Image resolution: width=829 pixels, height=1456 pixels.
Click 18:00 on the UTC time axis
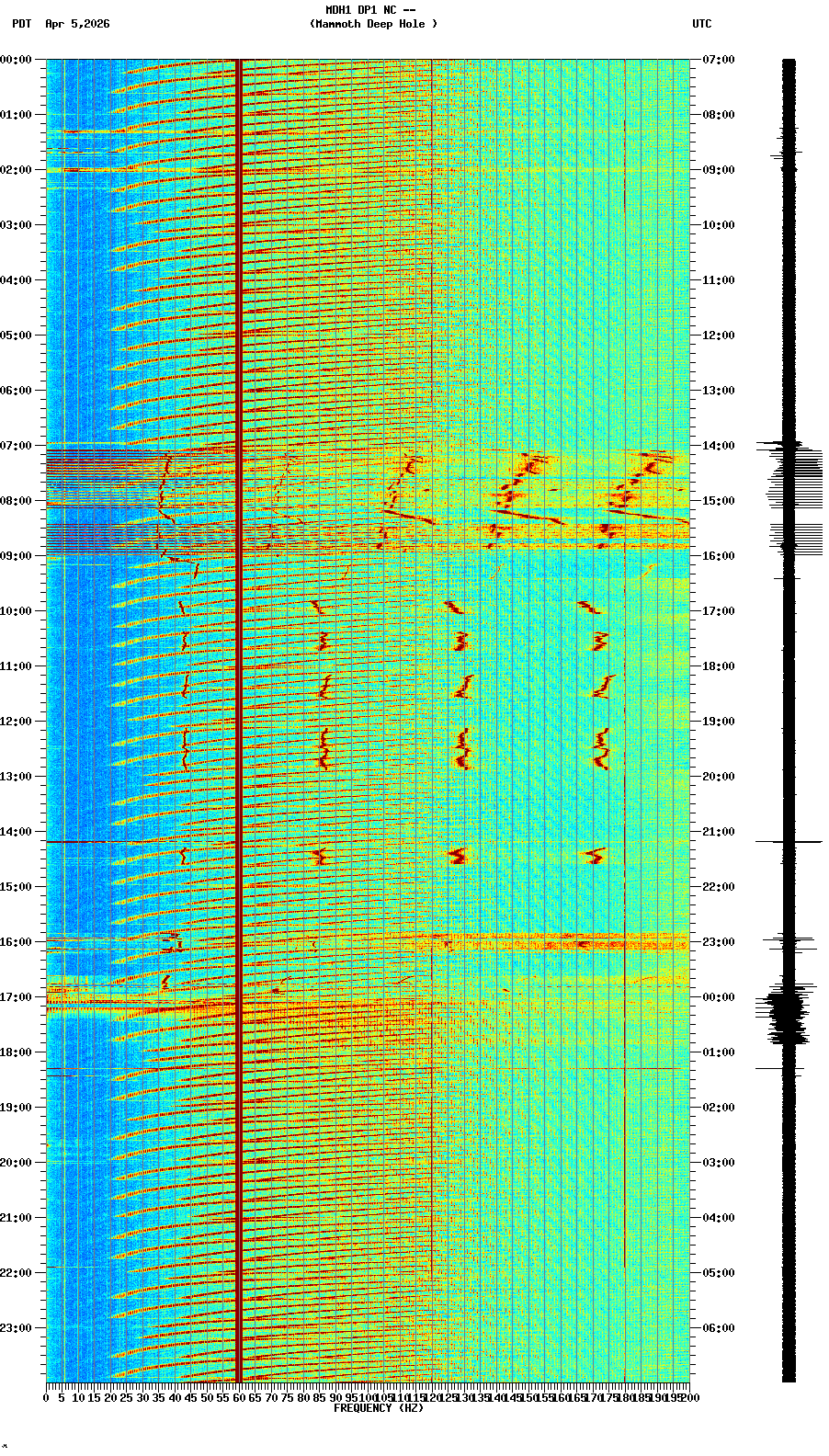tap(719, 666)
